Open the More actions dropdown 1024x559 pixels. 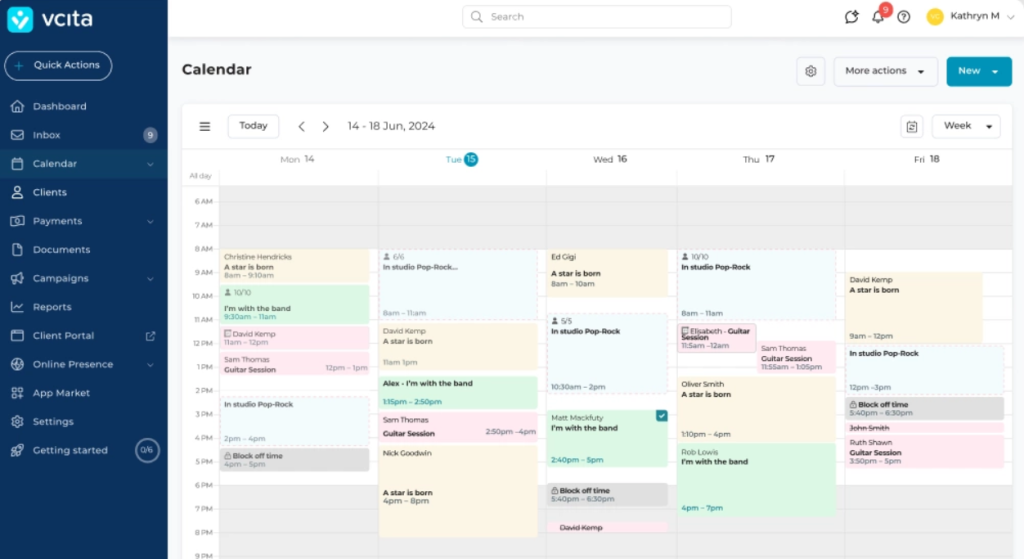pos(885,71)
